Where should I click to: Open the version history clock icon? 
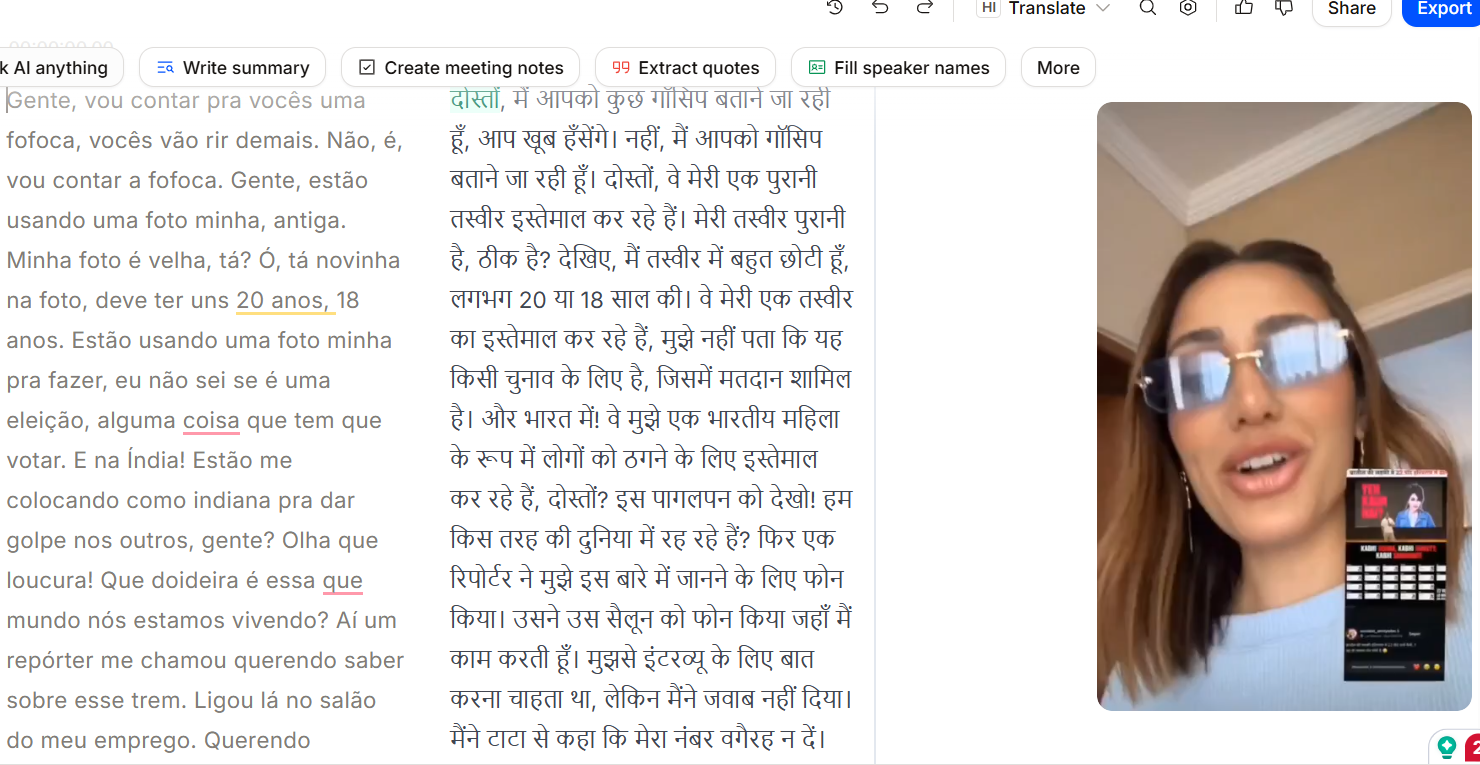click(835, 8)
